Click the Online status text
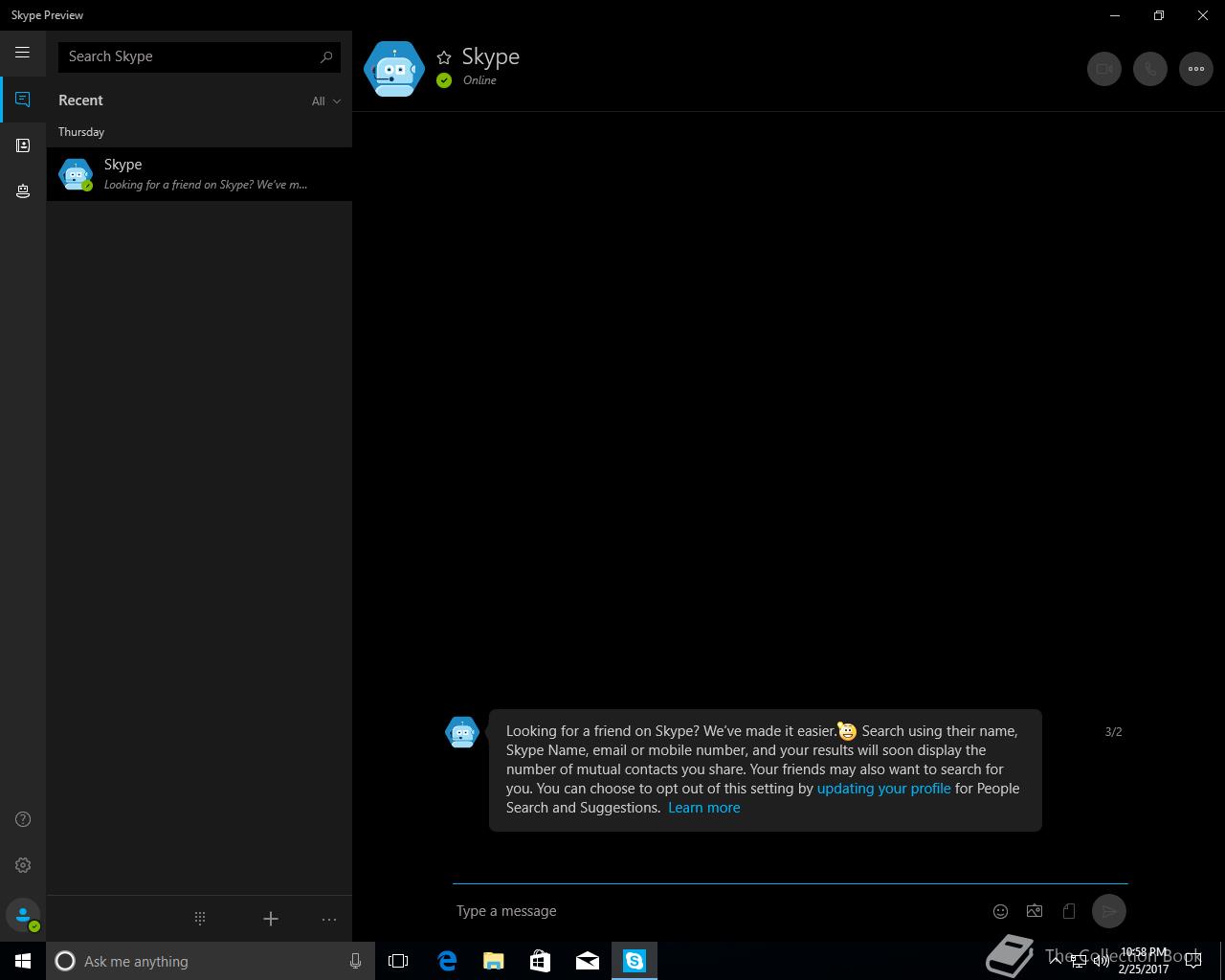This screenshot has height=980, width=1225. (479, 80)
